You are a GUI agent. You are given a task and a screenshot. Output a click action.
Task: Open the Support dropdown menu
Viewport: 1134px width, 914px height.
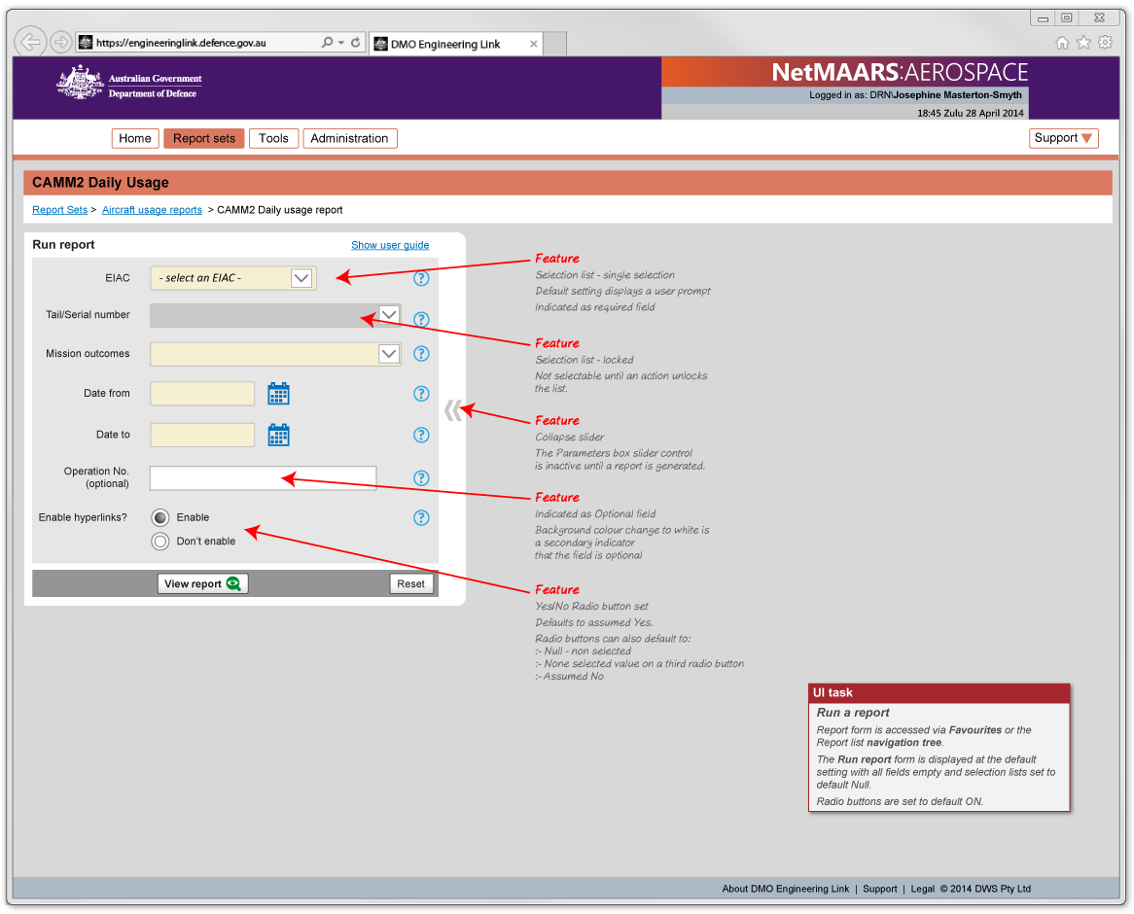point(1063,138)
